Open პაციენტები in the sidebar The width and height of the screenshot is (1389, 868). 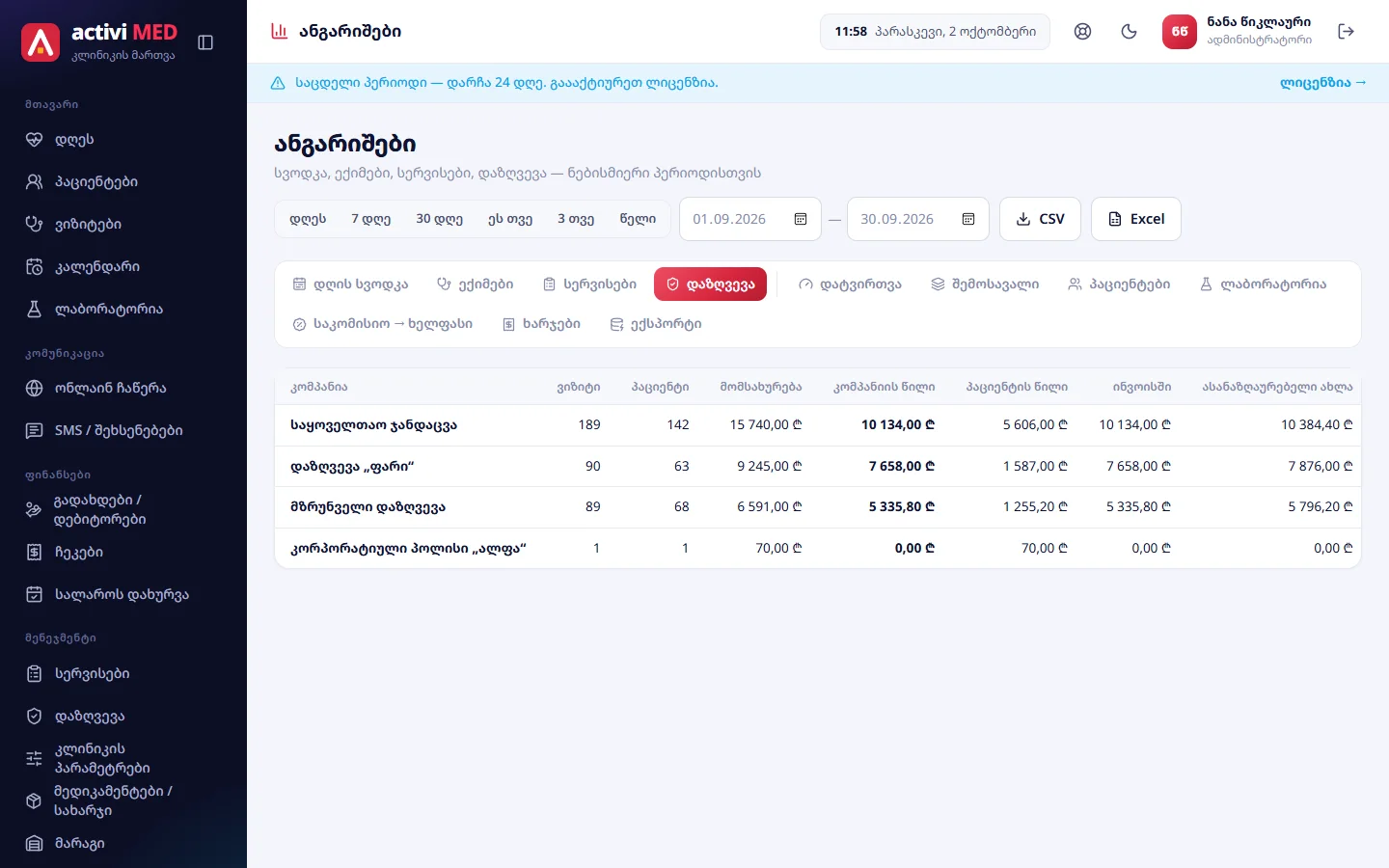pos(123,182)
